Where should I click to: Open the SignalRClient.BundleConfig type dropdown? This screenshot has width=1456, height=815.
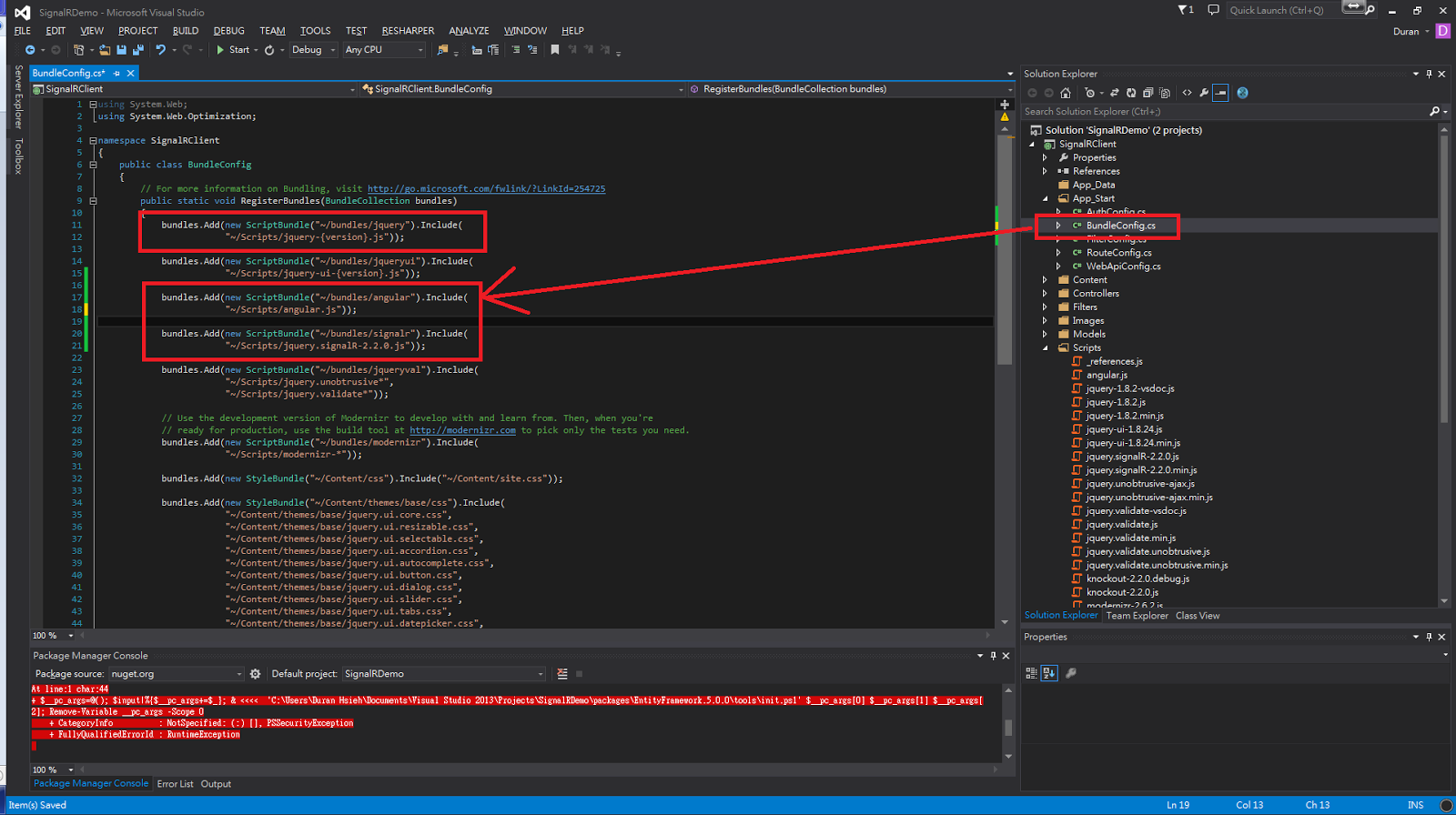pyautogui.click(x=522, y=89)
